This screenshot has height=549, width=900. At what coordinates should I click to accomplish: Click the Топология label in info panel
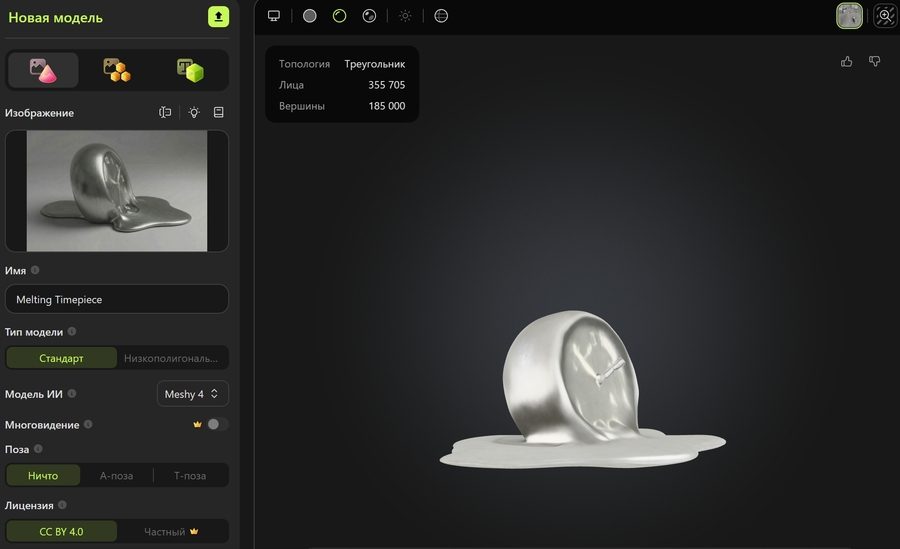pyautogui.click(x=304, y=64)
